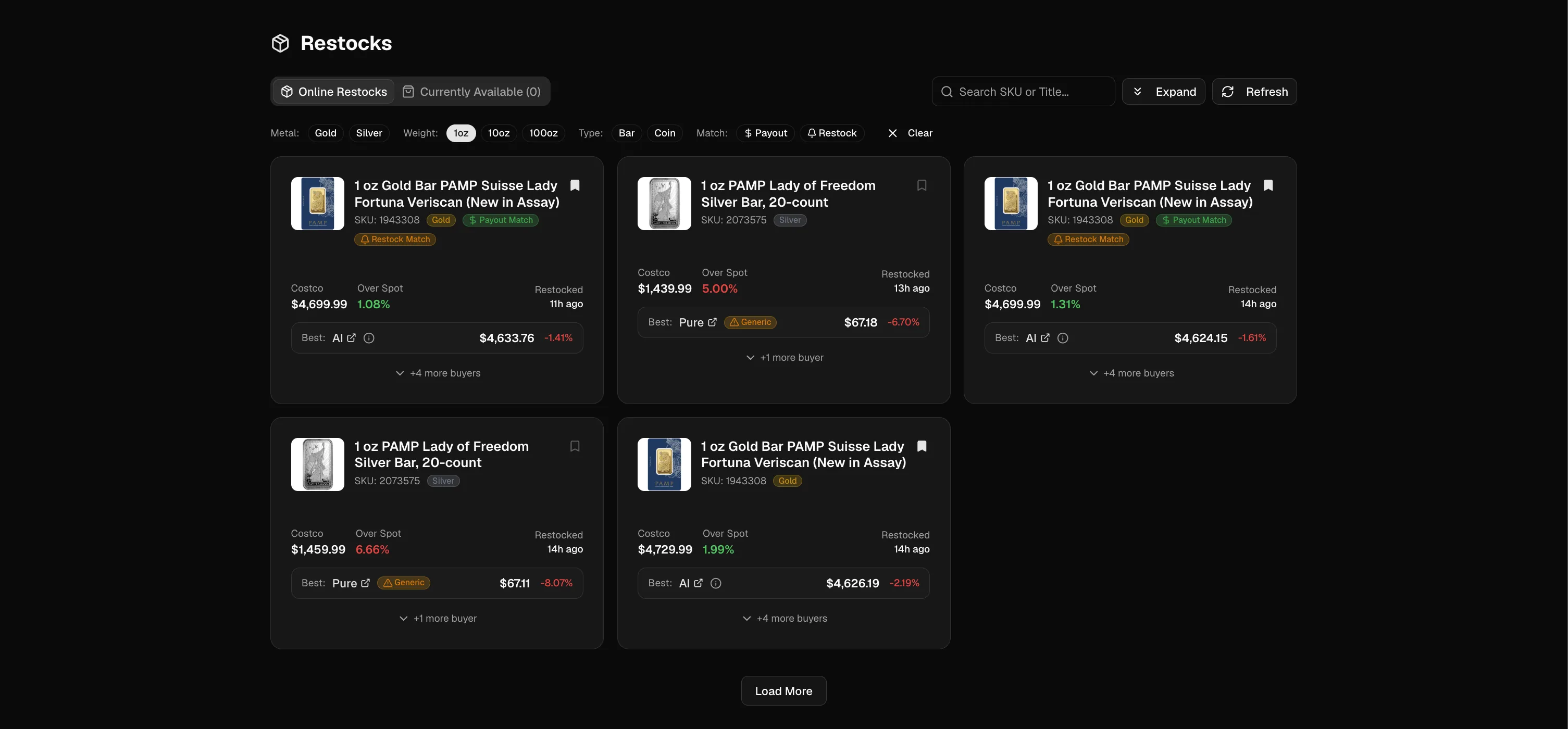Toggle bookmark on $1,459.99 silver bar card

575,446
